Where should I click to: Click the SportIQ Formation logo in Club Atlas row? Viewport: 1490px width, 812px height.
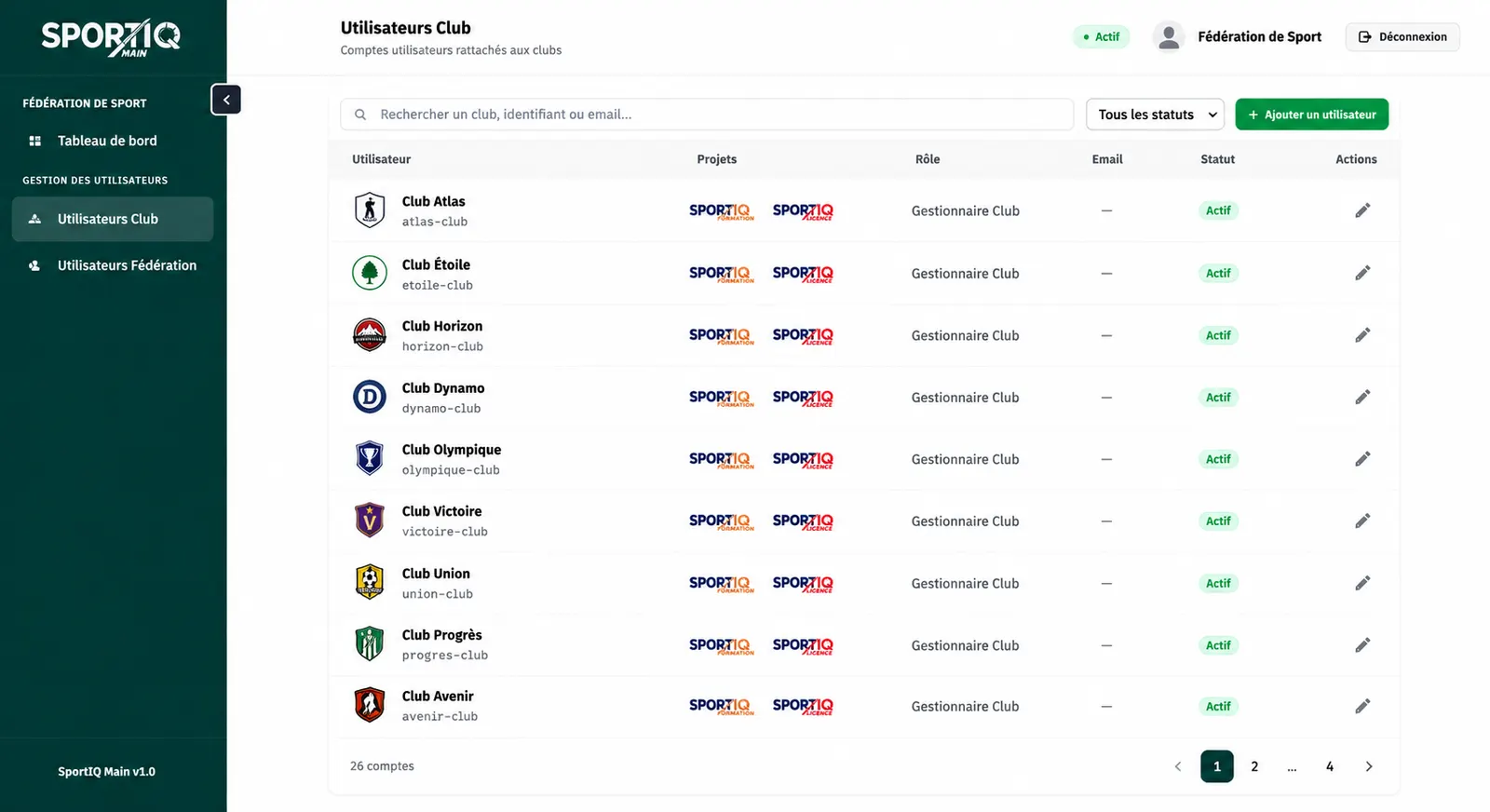722,211
